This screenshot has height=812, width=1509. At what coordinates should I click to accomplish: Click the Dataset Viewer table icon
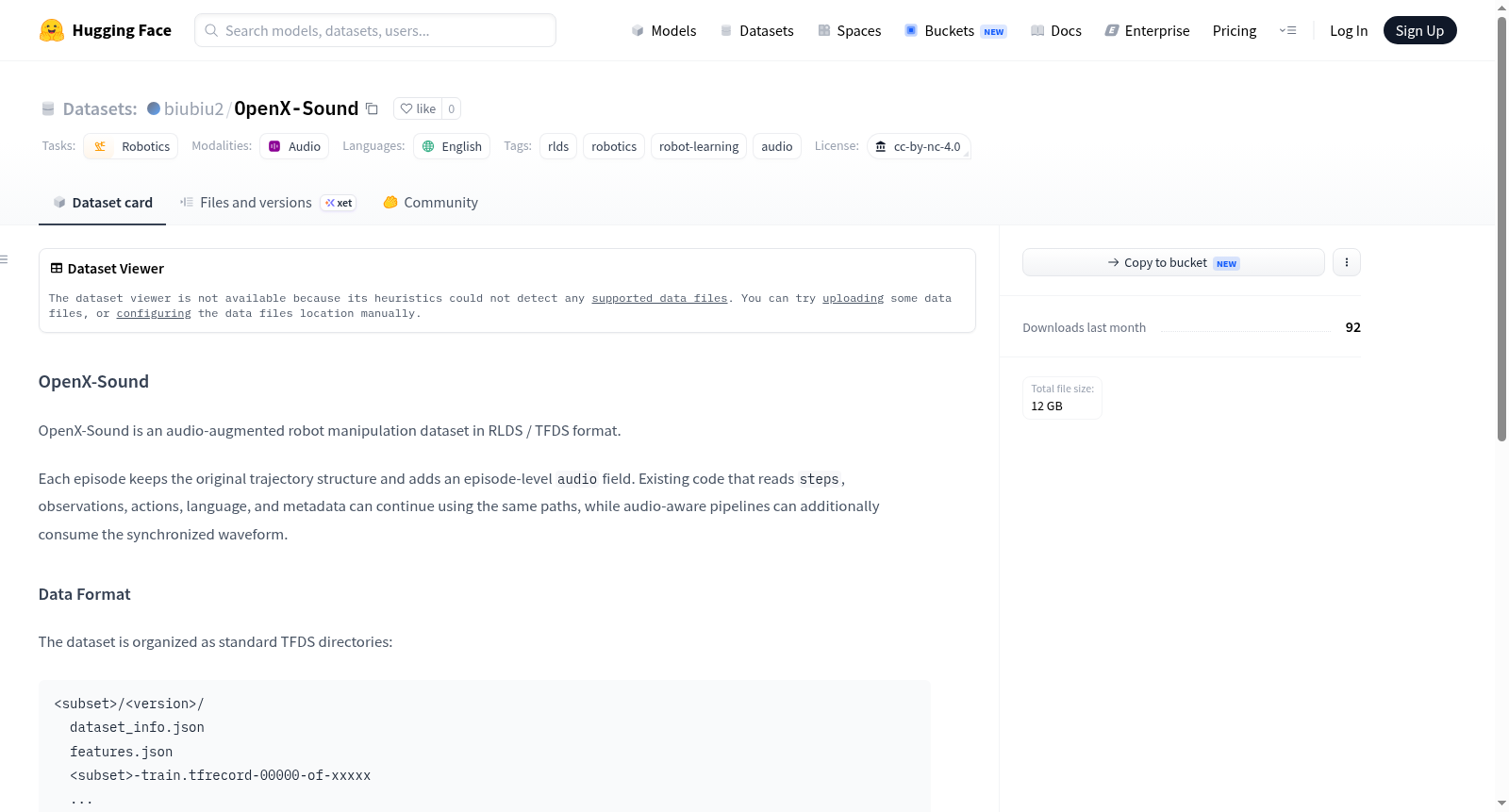(57, 269)
